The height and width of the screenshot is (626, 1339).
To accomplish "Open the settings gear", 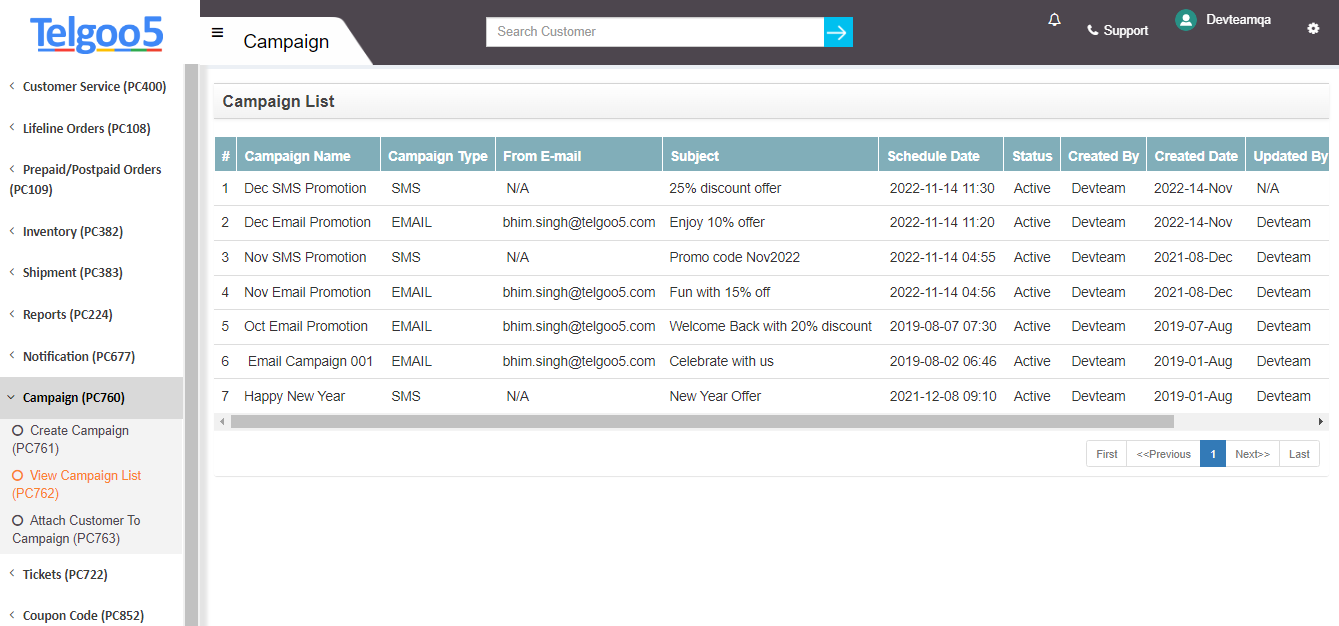I will [x=1312, y=29].
